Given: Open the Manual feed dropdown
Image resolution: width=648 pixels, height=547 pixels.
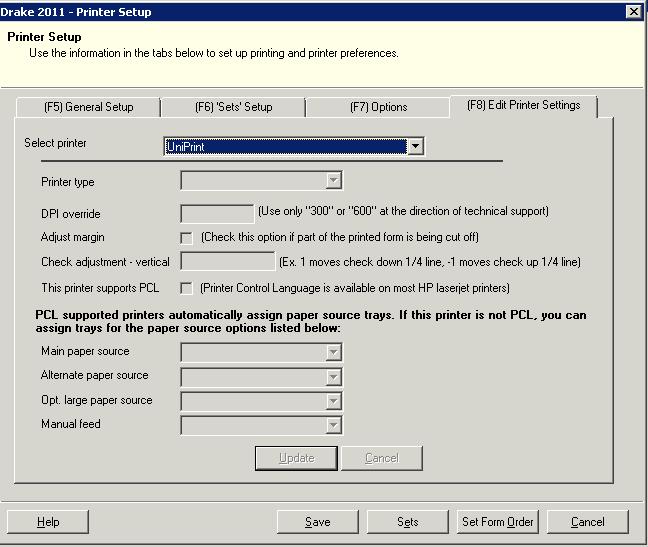Looking at the screenshot, I should click(261, 425).
